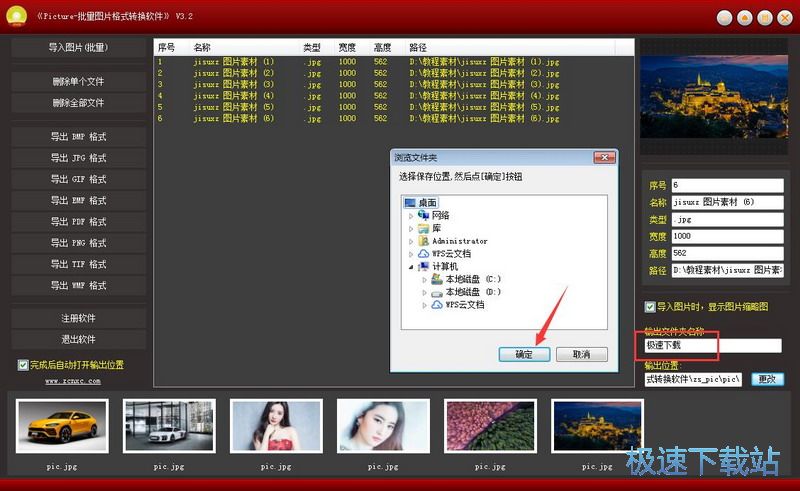Click 导入图片(批量) in left panel

pos(78,48)
